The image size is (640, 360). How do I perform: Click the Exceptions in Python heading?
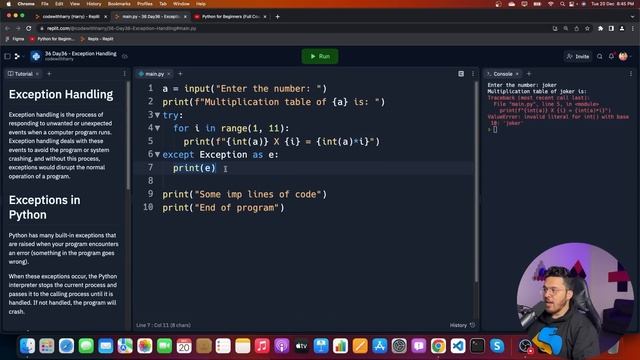pos(44,207)
